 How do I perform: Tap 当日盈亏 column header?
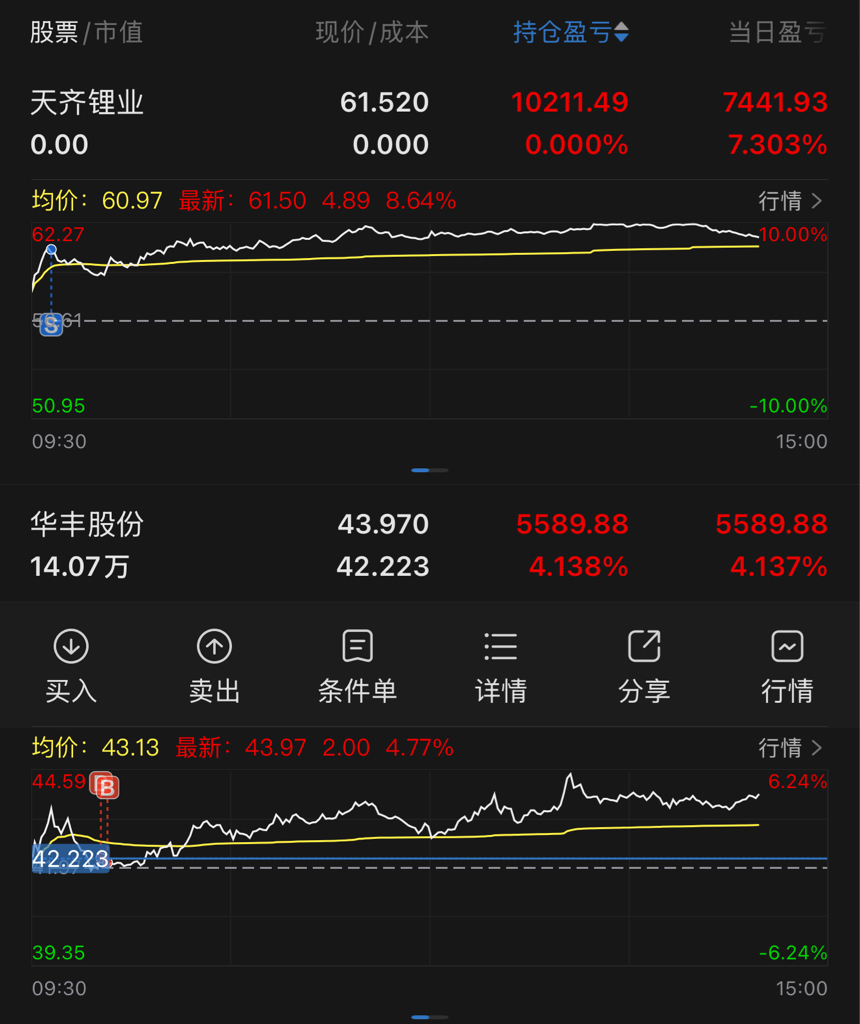click(778, 32)
